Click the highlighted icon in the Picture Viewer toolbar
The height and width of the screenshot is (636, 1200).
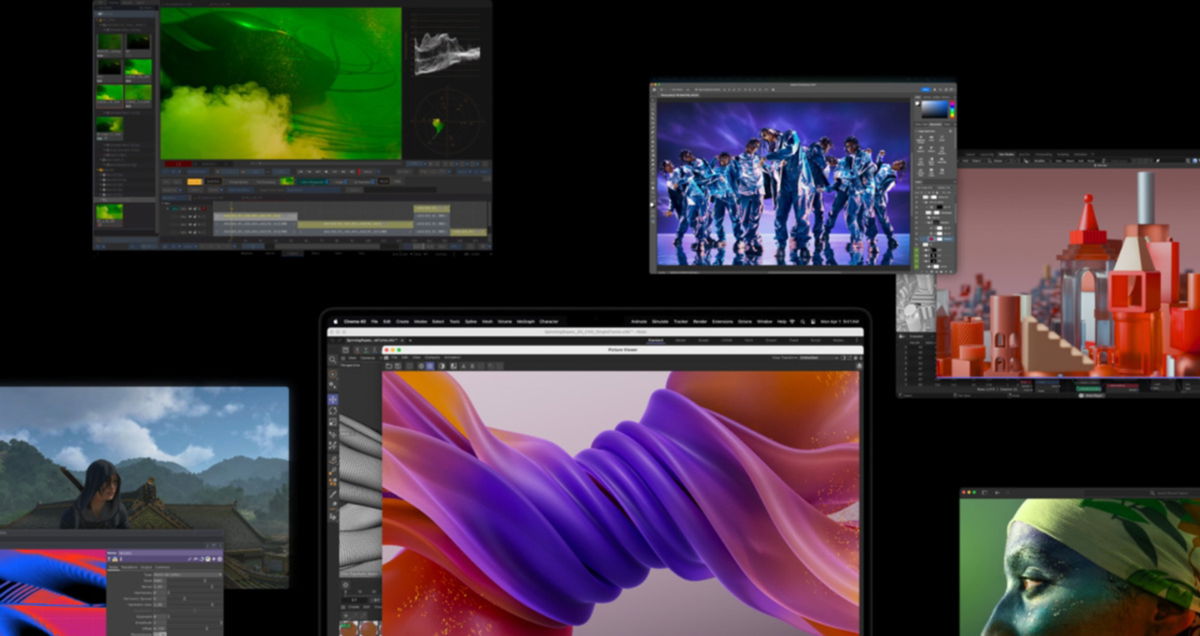(x=430, y=366)
